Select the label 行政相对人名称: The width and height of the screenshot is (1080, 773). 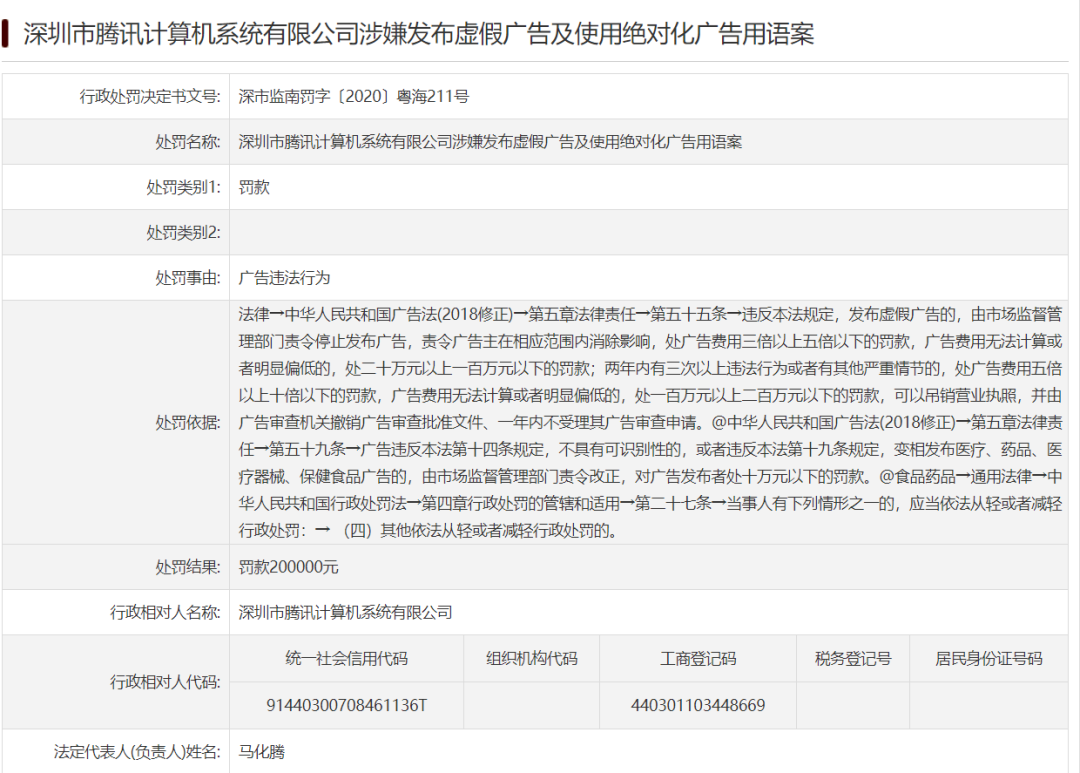tap(165, 612)
